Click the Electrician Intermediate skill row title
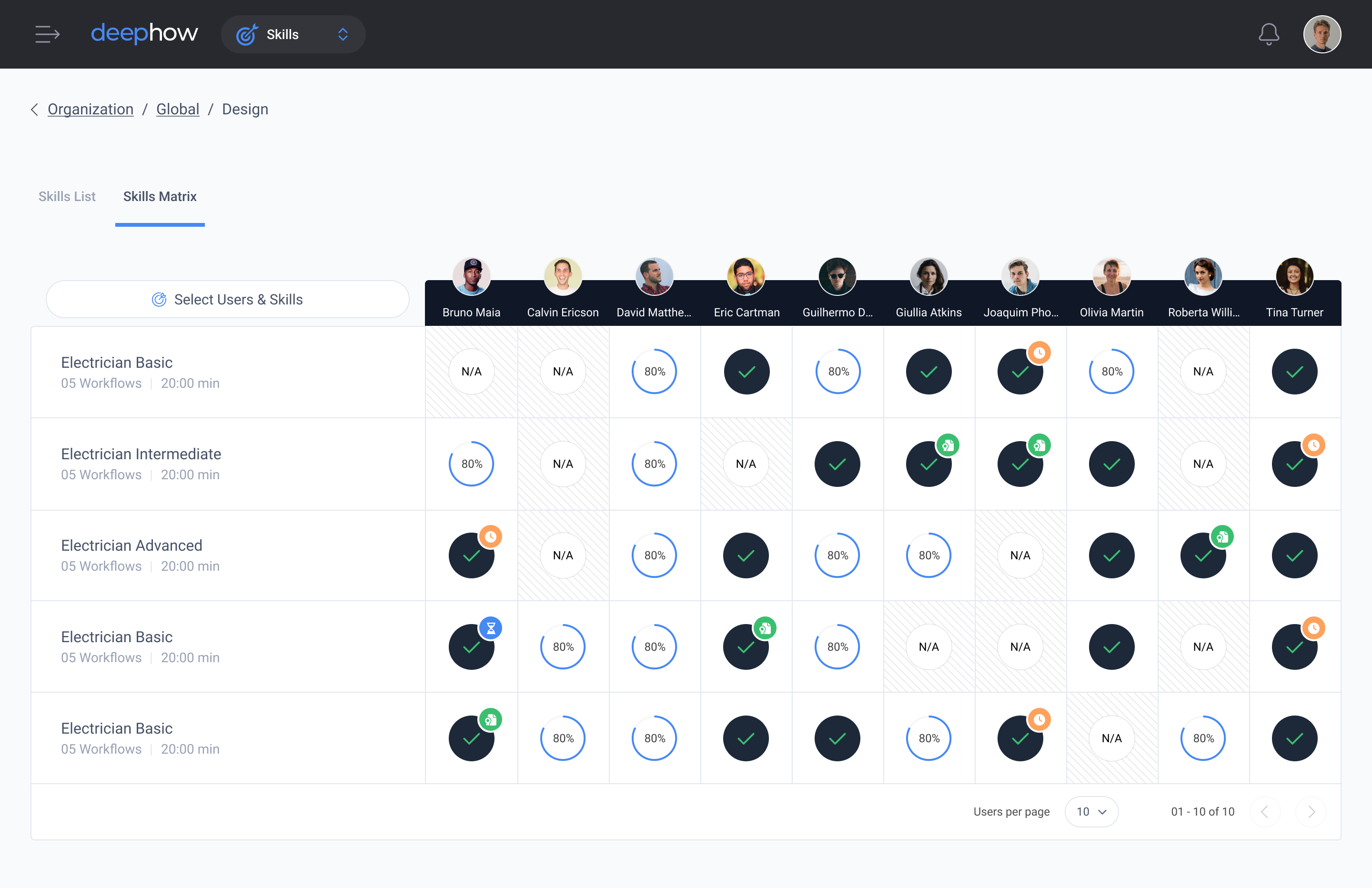This screenshot has width=1372, height=888. (x=141, y=454)
